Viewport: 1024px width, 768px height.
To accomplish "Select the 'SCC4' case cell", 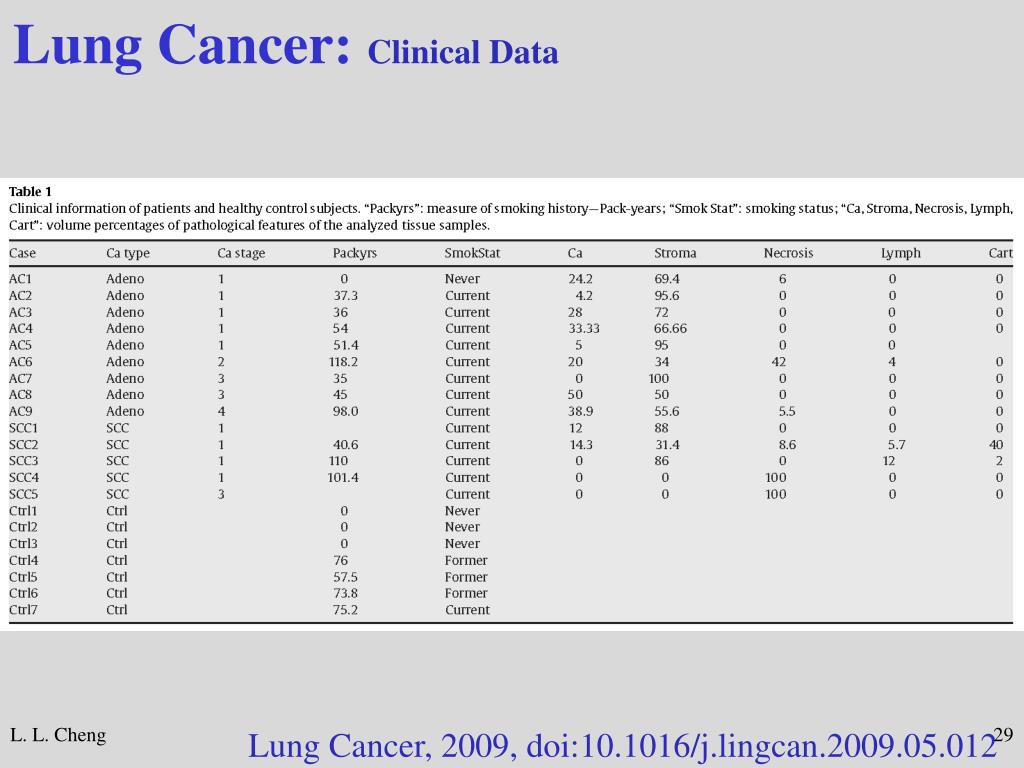I will coord(24,478).
